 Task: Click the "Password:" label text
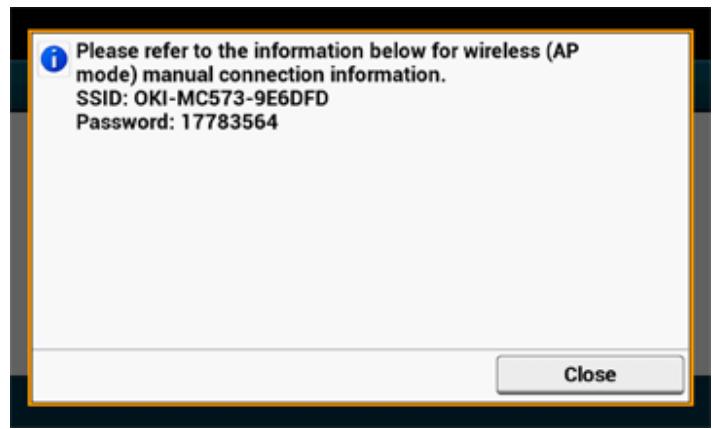pyautogui.click(x=113, y=123)
